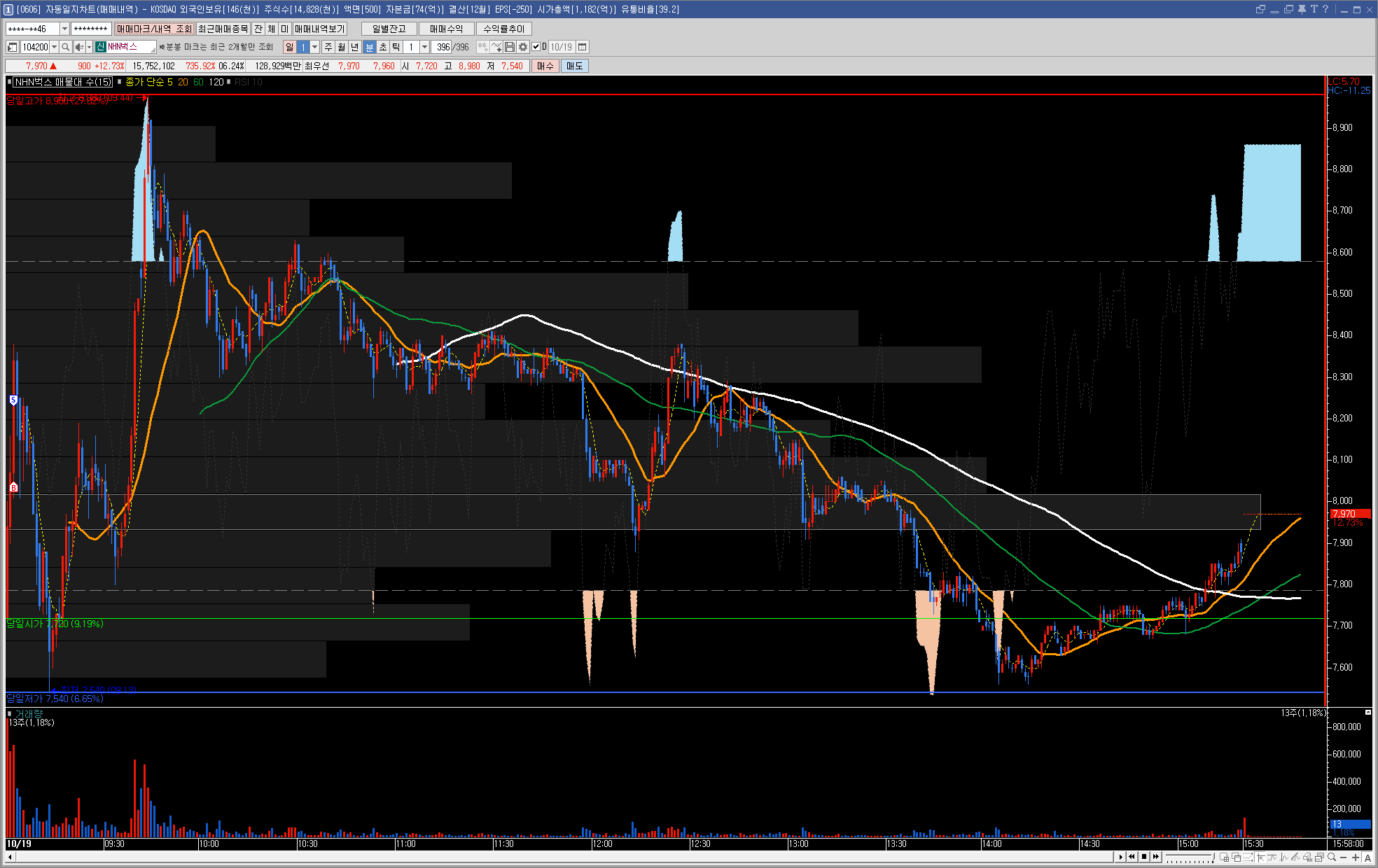Expand the stock code 104200 dropdown
1378x868 pixels.
54,47
